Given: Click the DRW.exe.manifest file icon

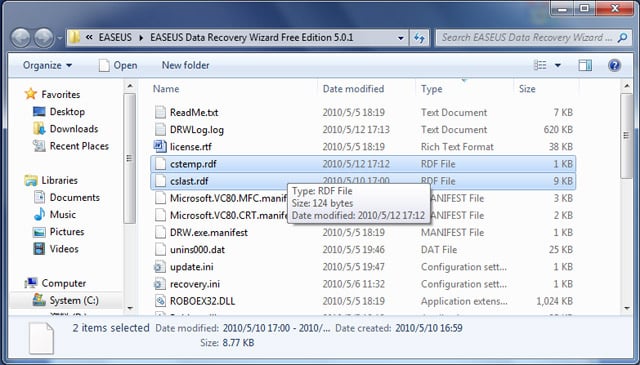Looking at the screenshot, I should point(160,232).
